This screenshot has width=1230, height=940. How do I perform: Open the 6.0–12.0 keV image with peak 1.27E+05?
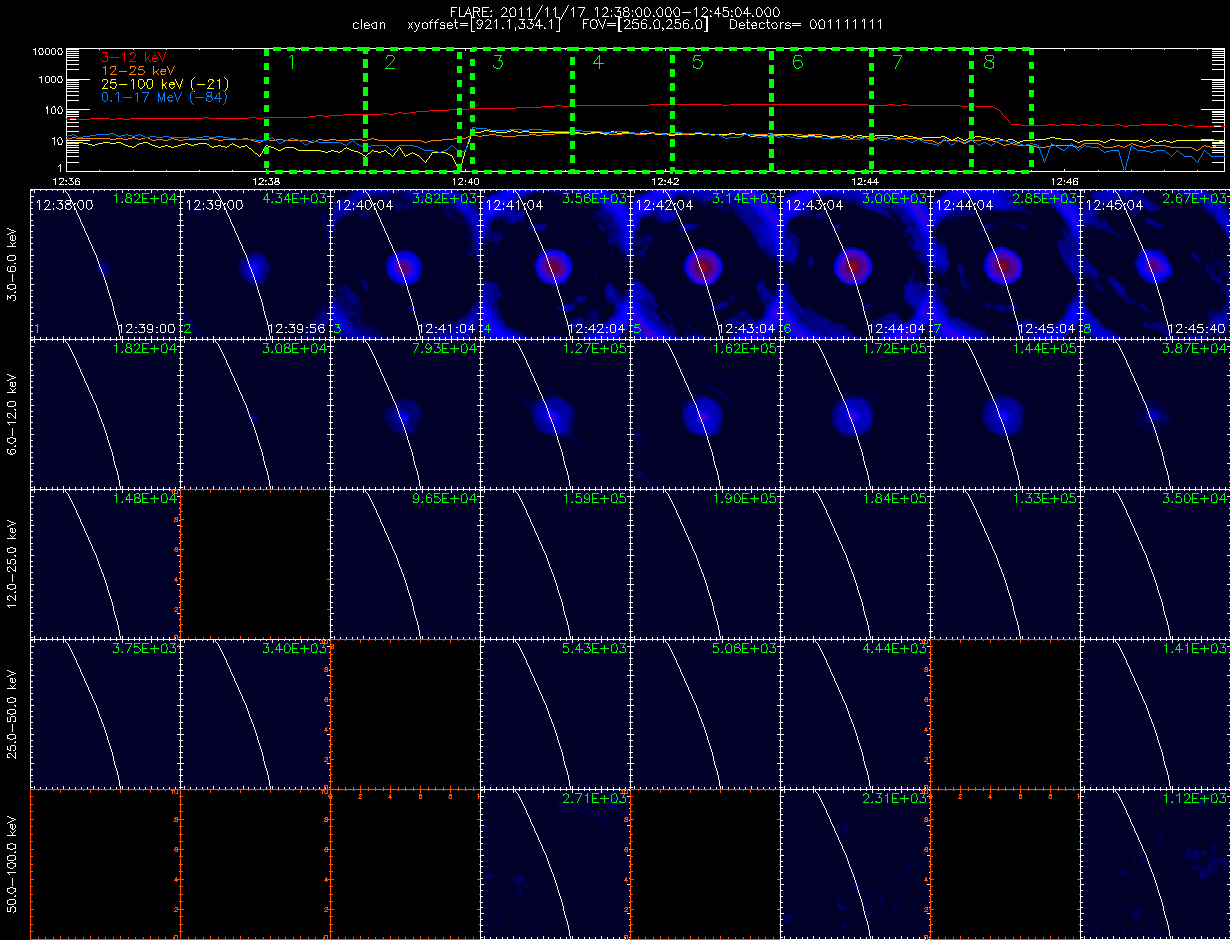click(x=555, y=413)
